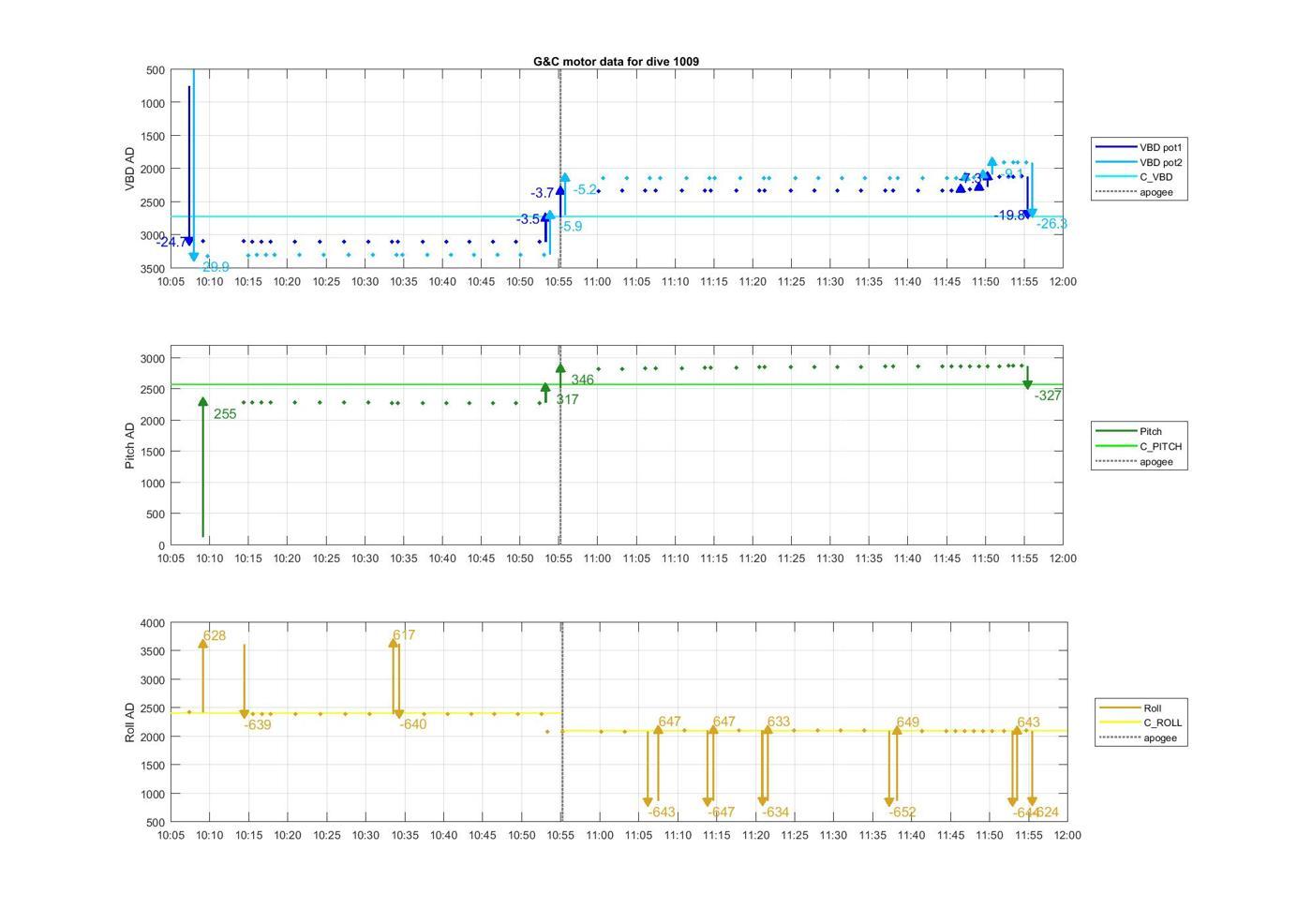Click the '617' roll data label
Viewport: 1312px width, 924px height.
(x=404, y=635)
